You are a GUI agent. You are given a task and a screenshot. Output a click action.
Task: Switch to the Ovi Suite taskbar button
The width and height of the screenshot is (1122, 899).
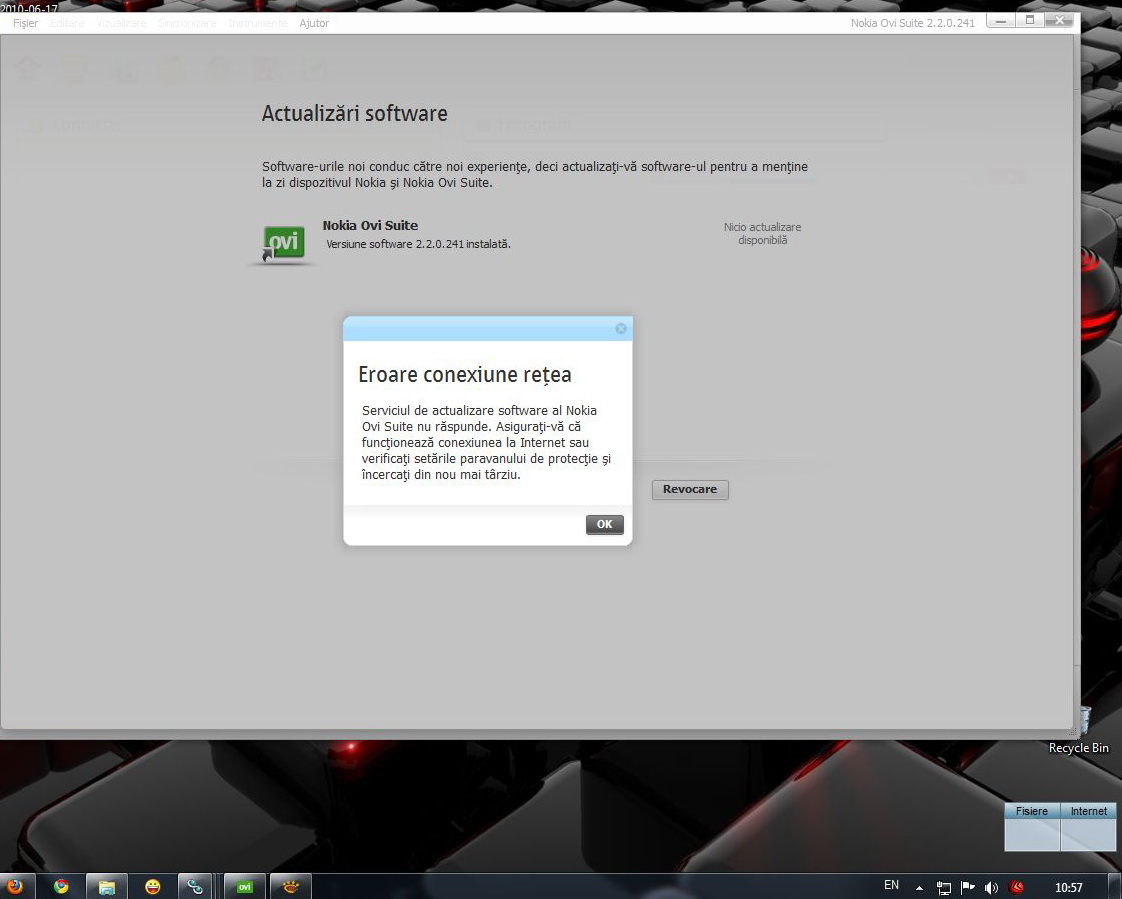(x=245, y=886)
